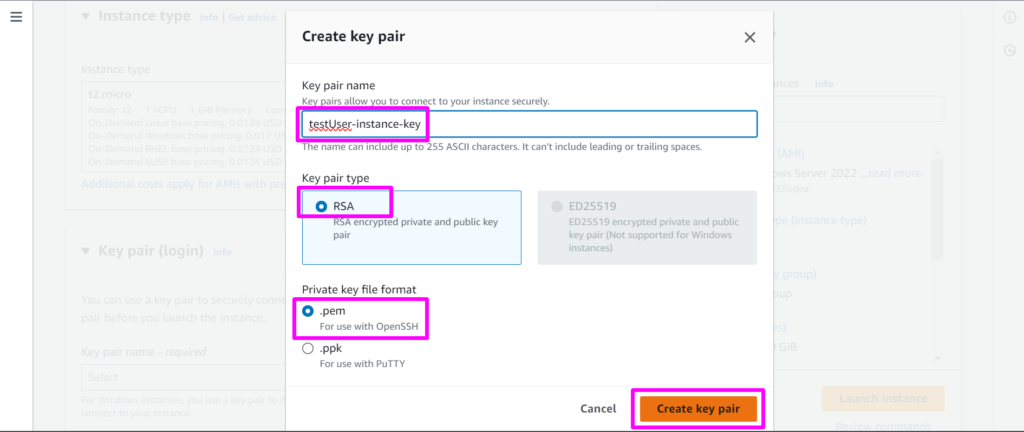Screen dimensions: 1024x432
Task: Collapse the Instance type section
Action: coord(85,16)
